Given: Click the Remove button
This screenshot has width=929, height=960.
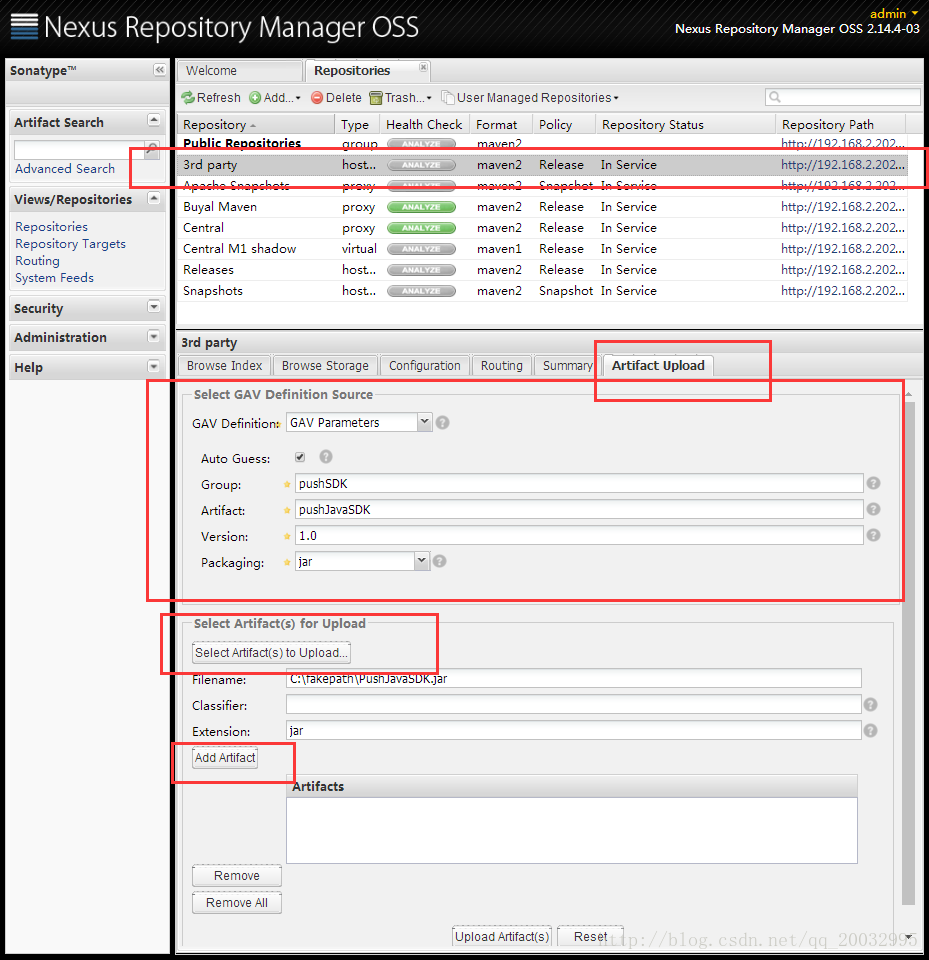Looking at the screenshot, I should coord(236,876).
